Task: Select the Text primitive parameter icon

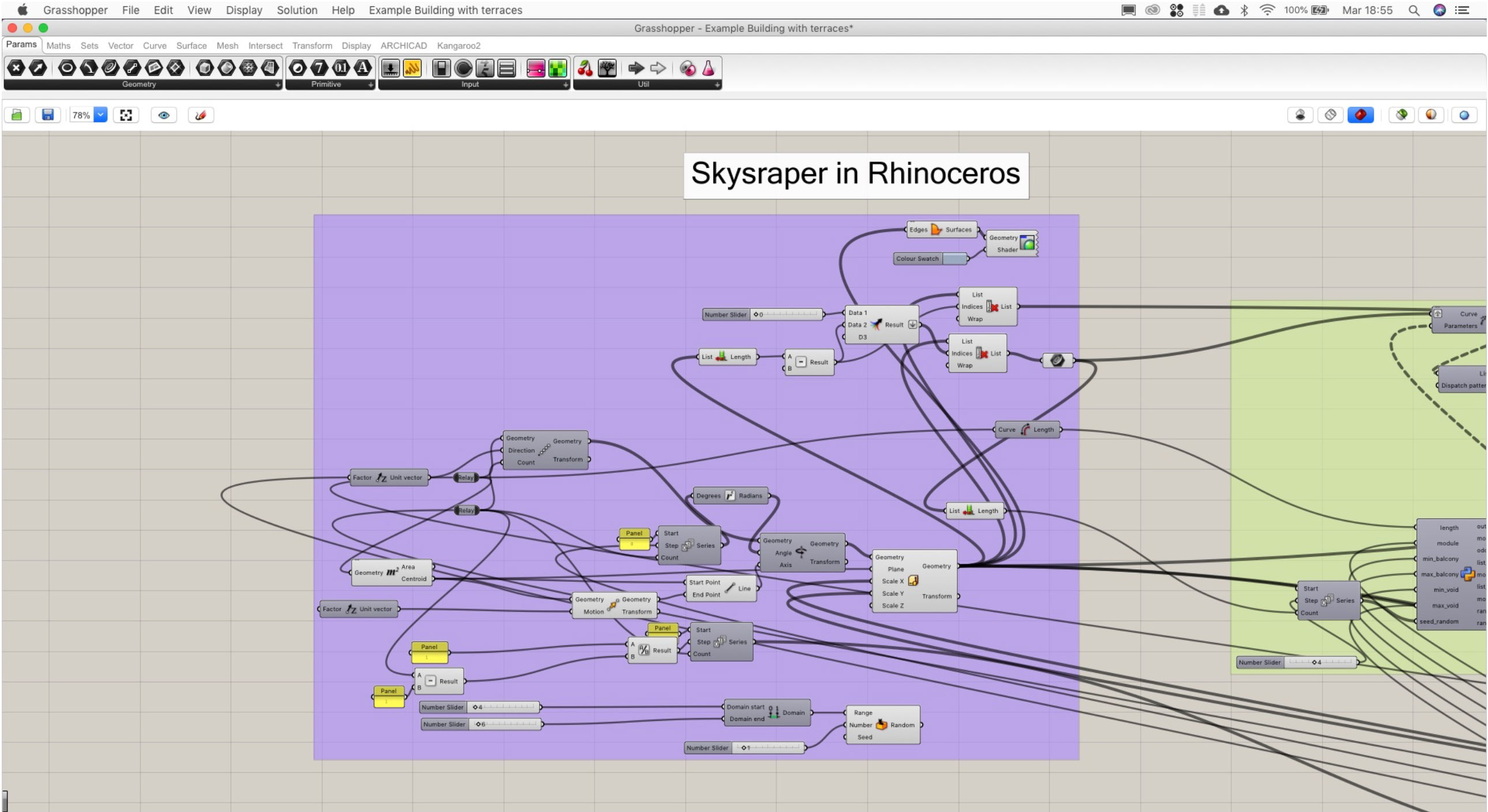Action: pyautogui.click(x=362, y=68)
